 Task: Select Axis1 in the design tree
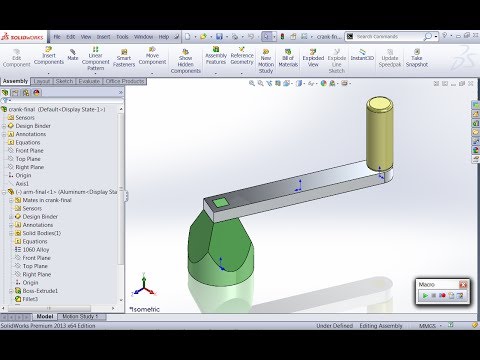22,184
